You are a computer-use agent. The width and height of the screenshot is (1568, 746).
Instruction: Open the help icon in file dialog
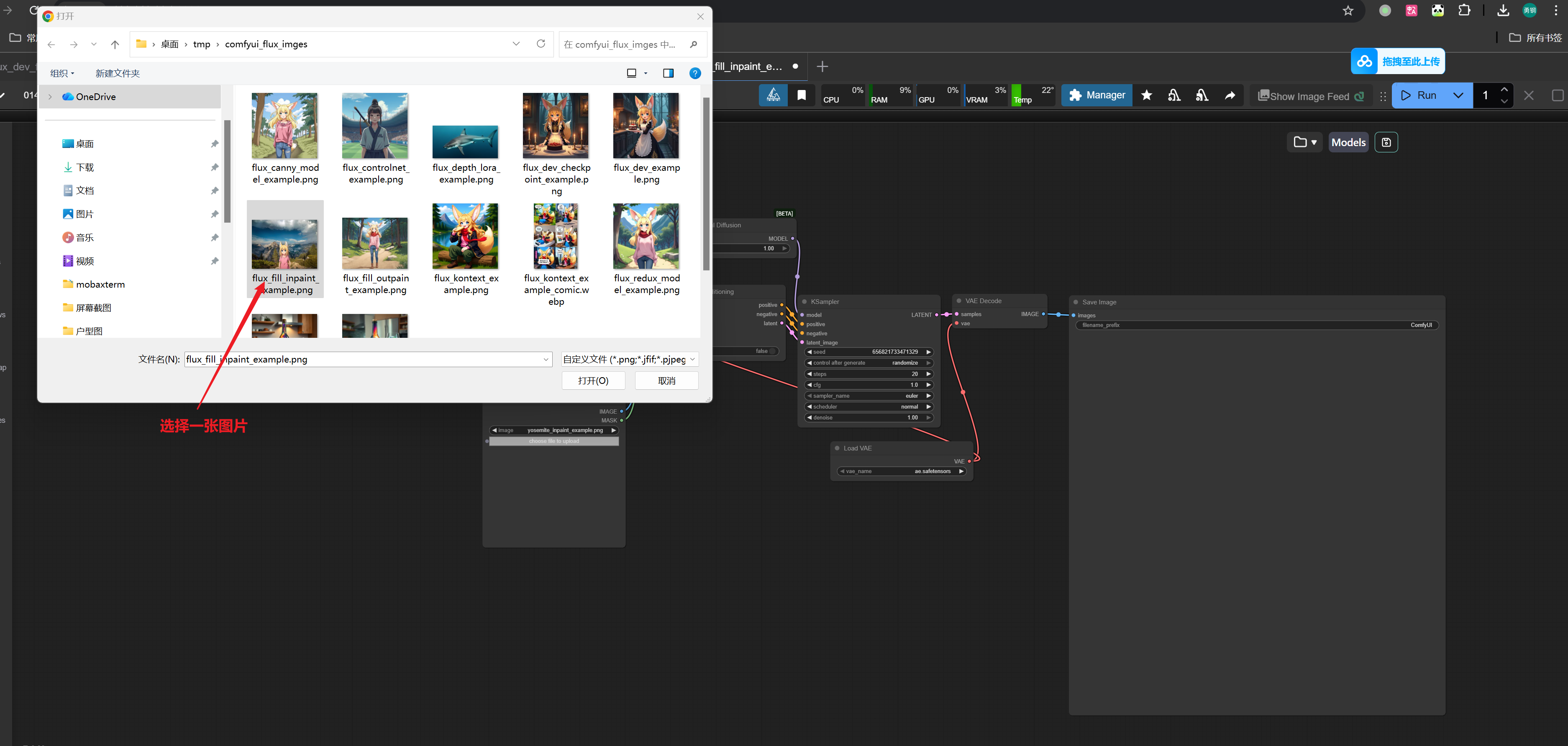tap(694, 73)
